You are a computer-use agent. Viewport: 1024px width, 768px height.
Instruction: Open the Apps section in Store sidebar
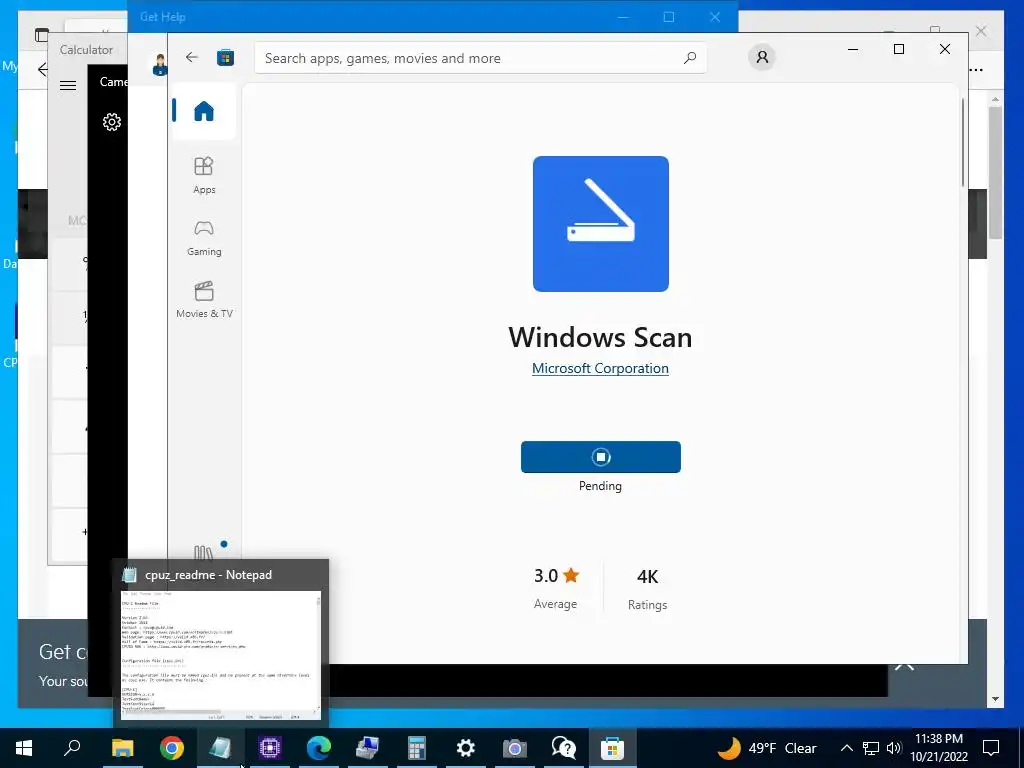pyautogui.click(x=204, y=175)
